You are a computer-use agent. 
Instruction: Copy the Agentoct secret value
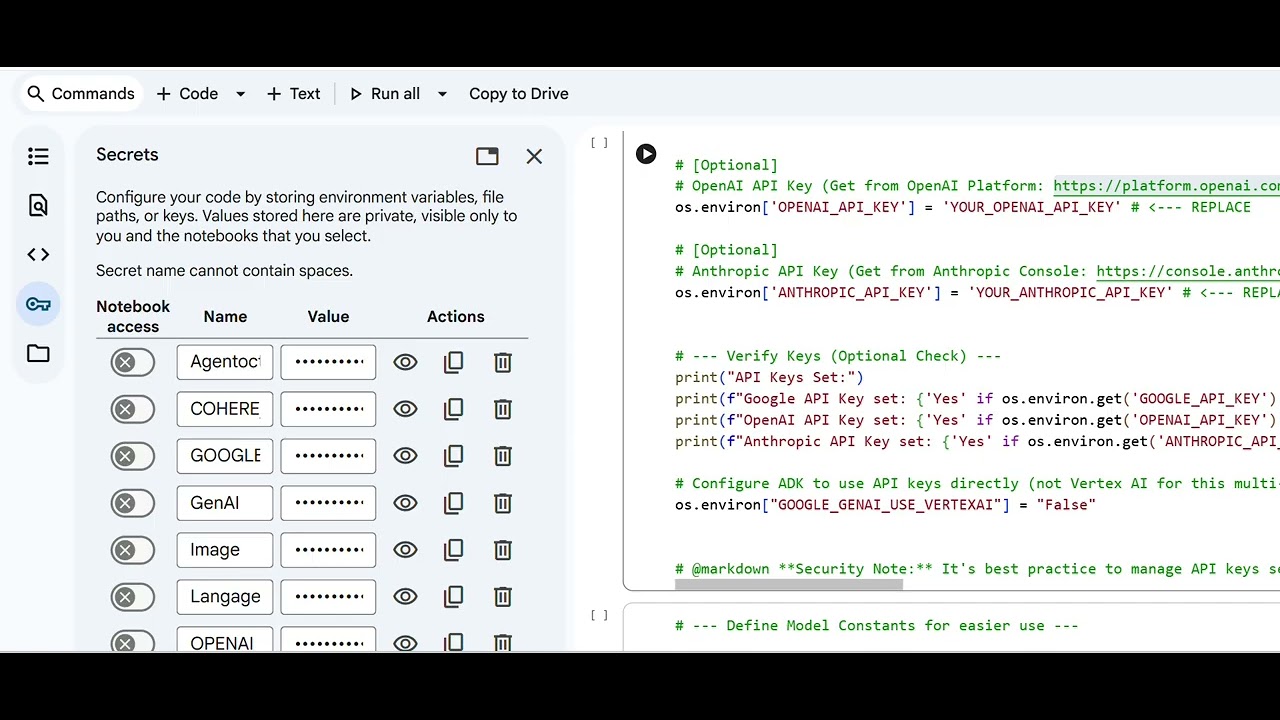(x=453, y=362)
